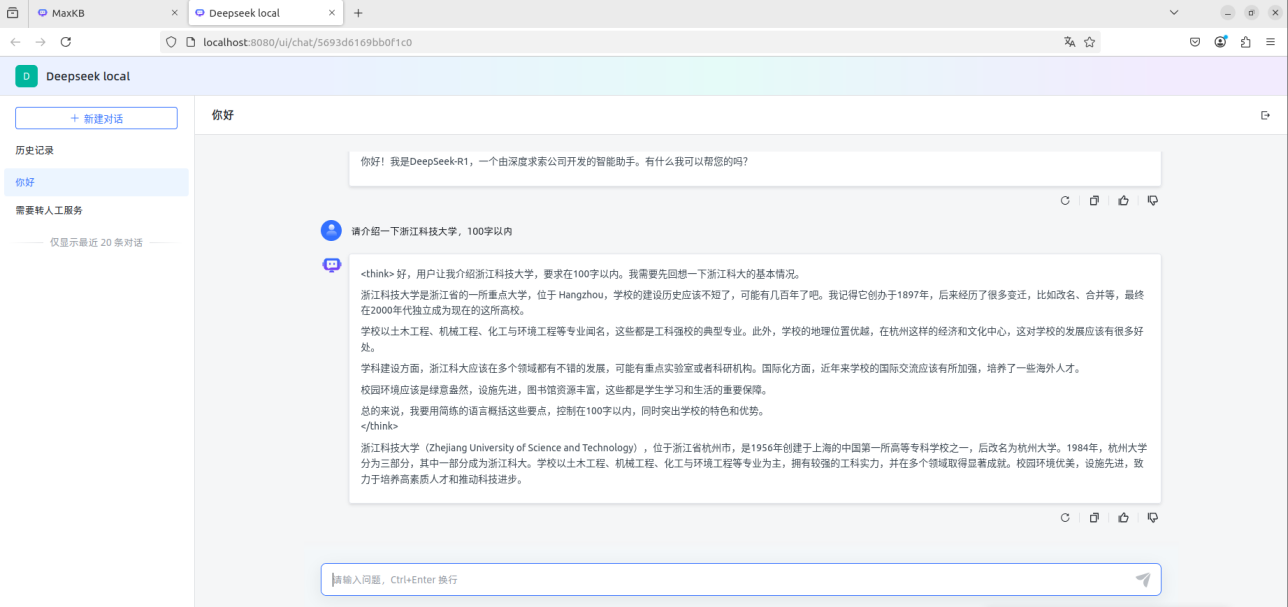This screenshot has height=607, width=1288.
Task: Click the Deepseek local header title
Action: [x=88, y=76]
